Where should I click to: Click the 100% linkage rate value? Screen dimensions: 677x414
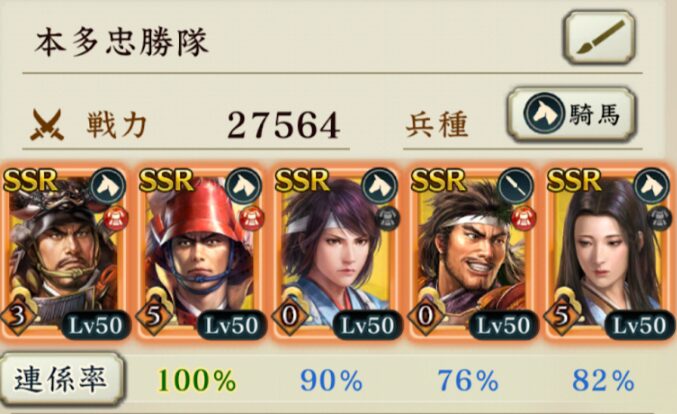[196, 381]
